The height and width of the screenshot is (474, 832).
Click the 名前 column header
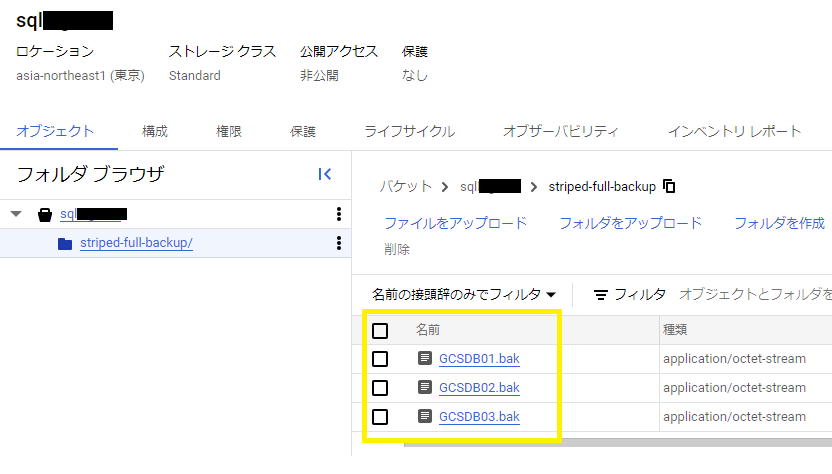tap(428, 330)
